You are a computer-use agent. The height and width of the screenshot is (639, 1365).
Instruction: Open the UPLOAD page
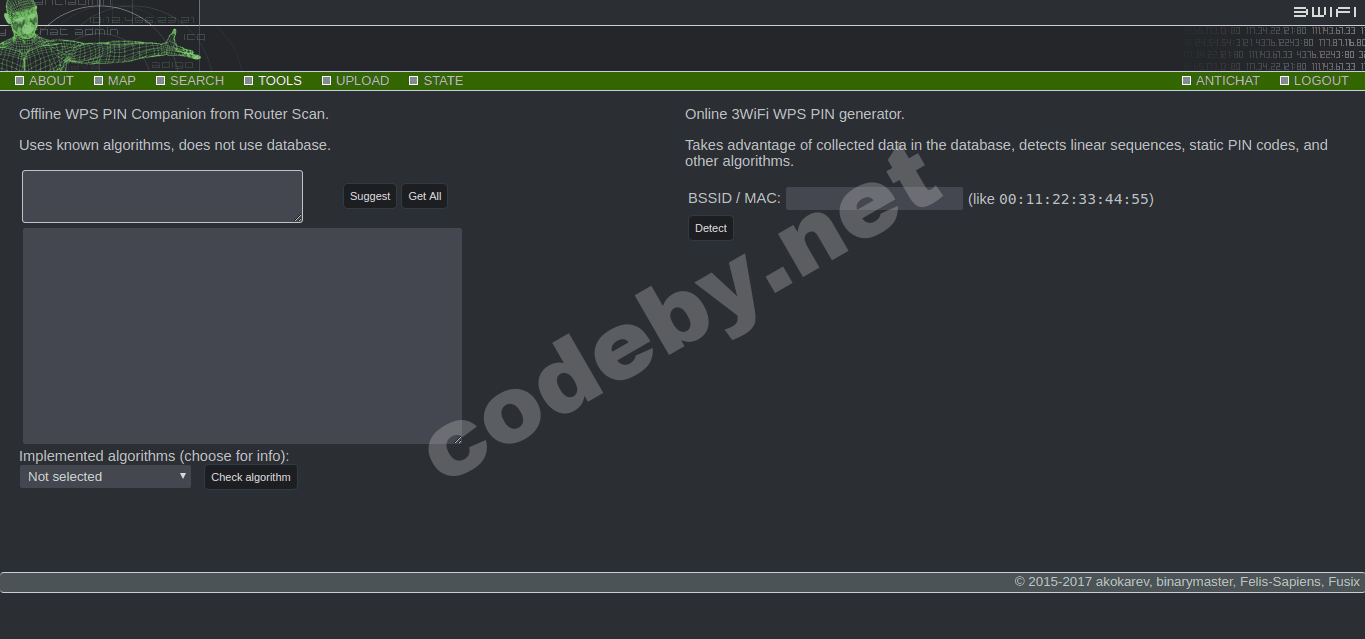(x=362, y=81)
